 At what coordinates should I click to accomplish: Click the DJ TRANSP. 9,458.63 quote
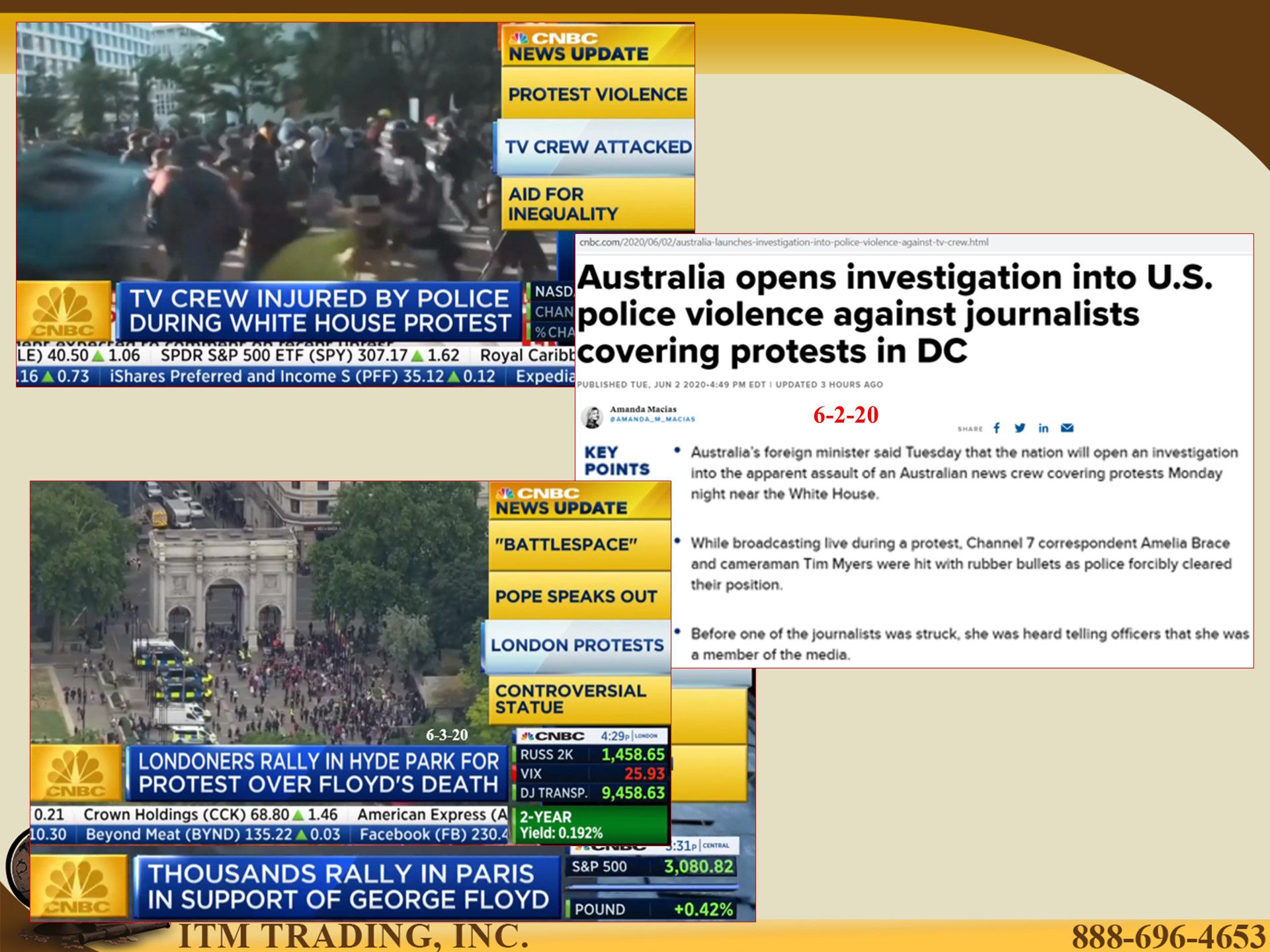pyautogui.click(x=592, y=793)
